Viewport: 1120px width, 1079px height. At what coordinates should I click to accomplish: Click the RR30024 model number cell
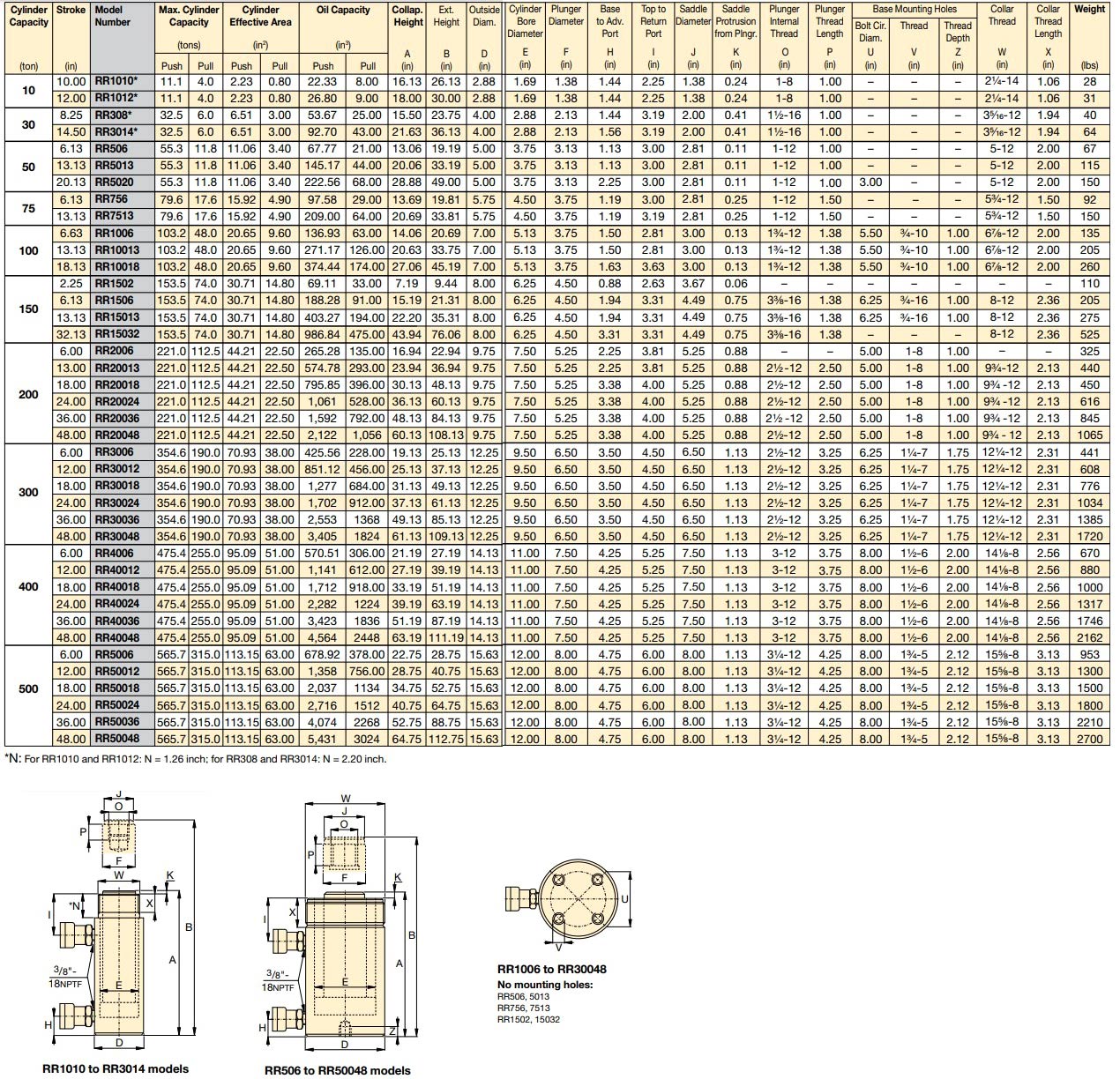(x=116, y=502)
